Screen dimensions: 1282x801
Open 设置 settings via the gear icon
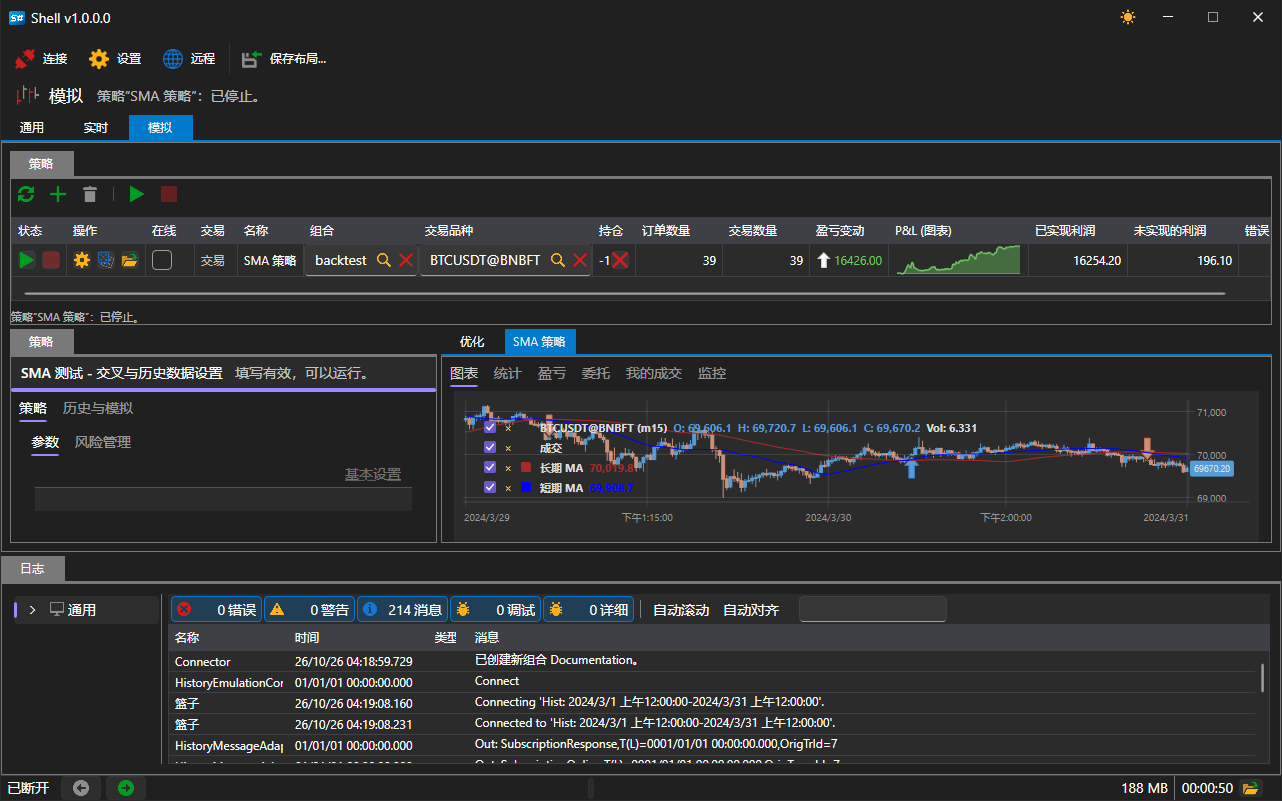99,59
